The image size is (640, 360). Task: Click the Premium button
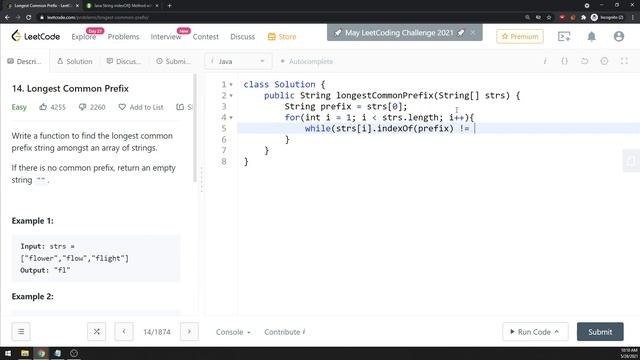coord(520,36)
